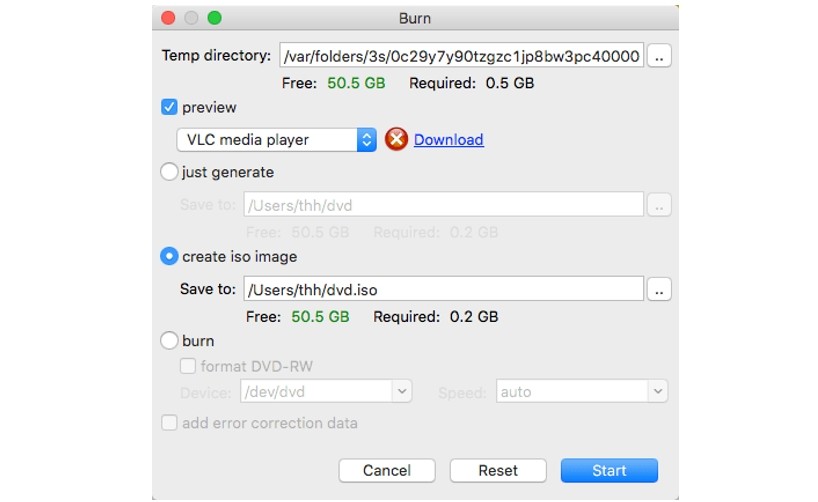Viewport: 818px width, 502px height.
Task: Click the Required 0.5 GB value
Action: point(510,83)
